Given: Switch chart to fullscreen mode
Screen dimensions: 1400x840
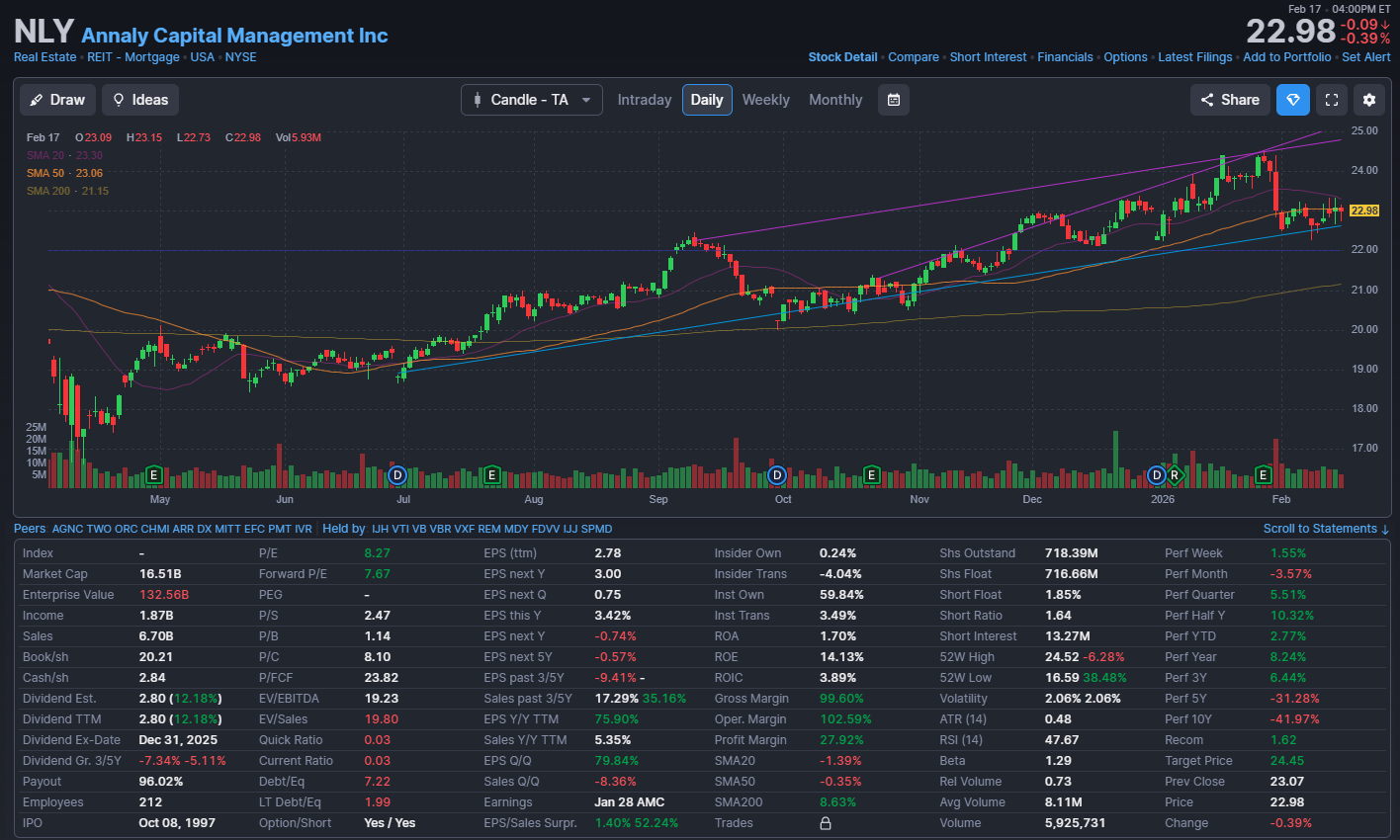Looking at the screenshot, I should tap(1332, 100).
